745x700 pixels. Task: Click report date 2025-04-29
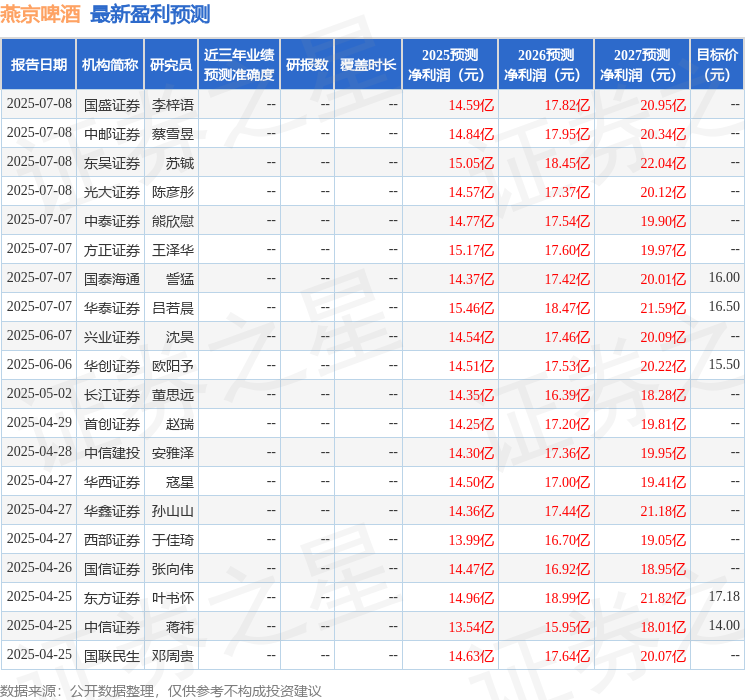point(39,422)
